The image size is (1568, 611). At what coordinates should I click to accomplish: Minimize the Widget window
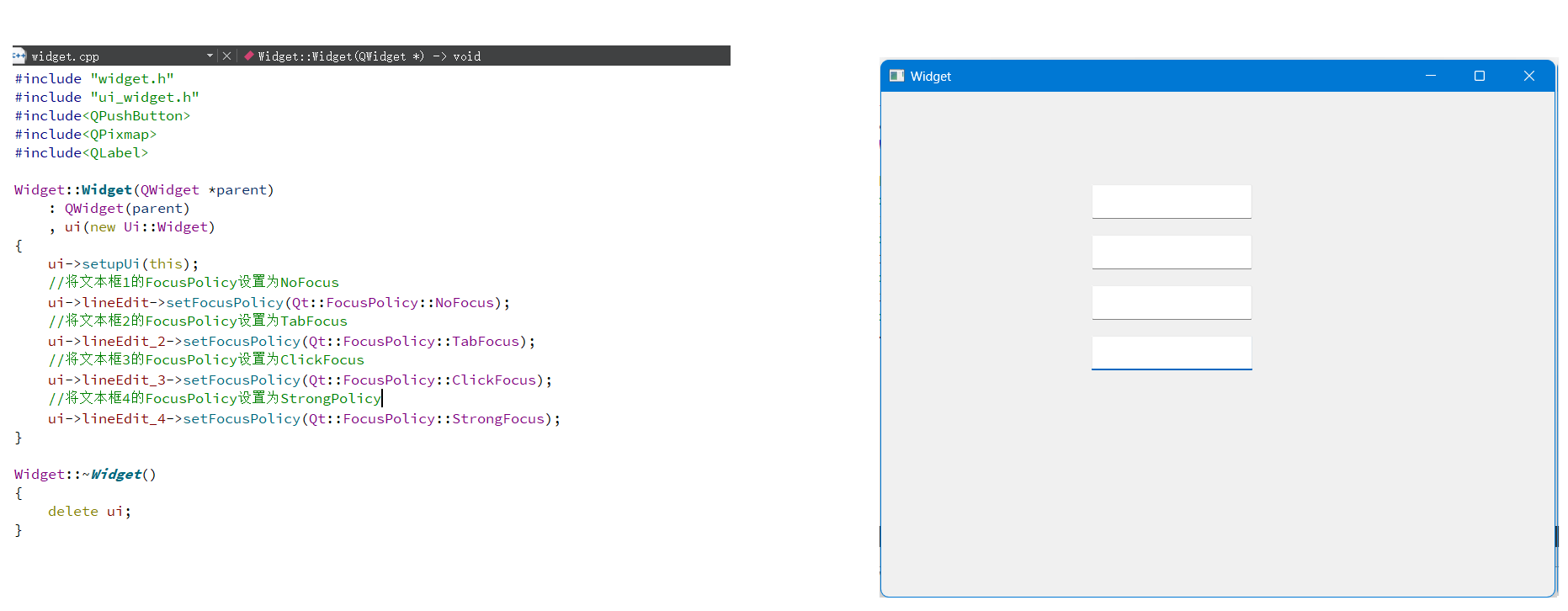point(1430,76)
